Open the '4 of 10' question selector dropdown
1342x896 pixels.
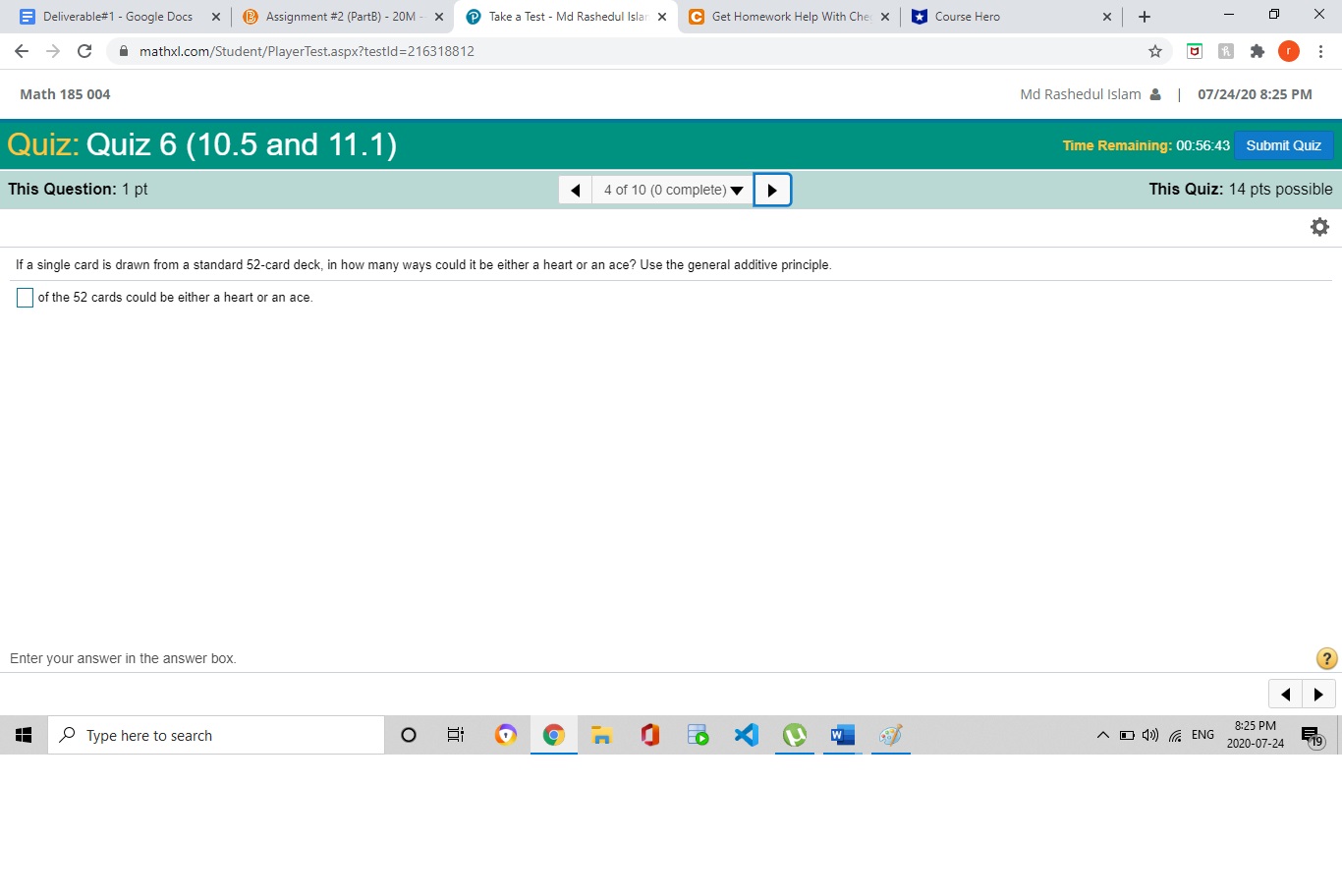671,190
